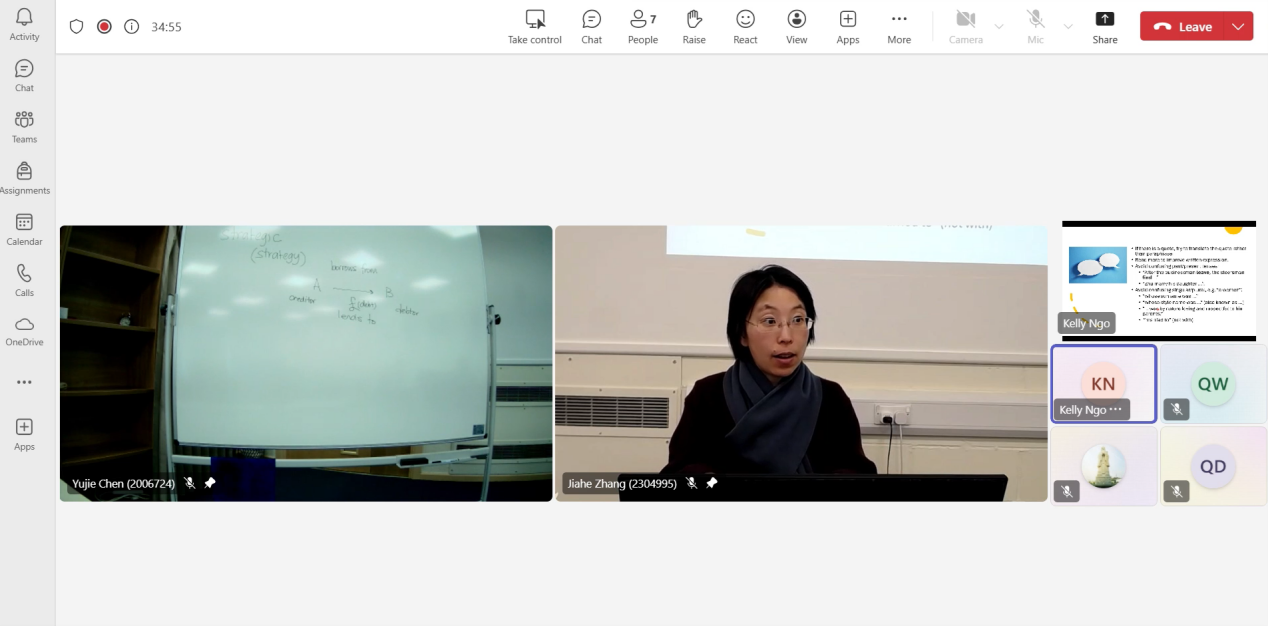Leave the meeting
This screenshot has height=626, width=1268.
(x=1182, y=27)
